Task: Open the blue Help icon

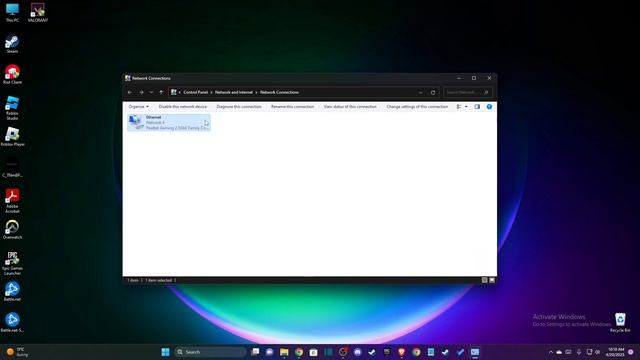Action: click(489, 107)
